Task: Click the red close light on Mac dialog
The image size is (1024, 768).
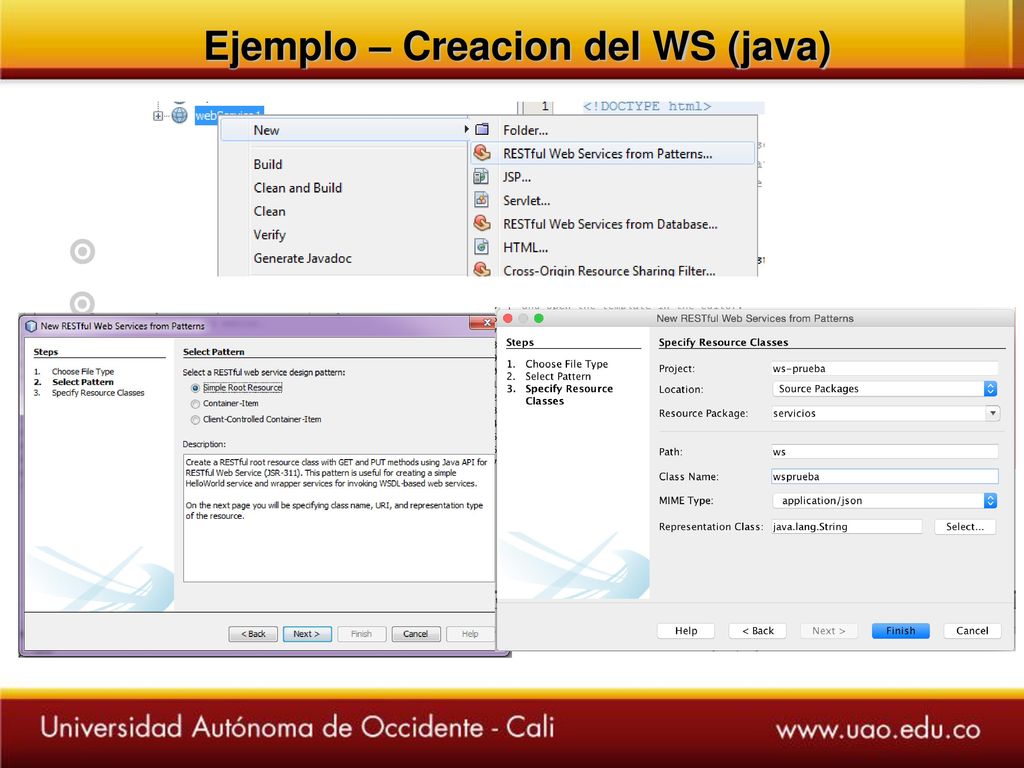Action: 507,318
